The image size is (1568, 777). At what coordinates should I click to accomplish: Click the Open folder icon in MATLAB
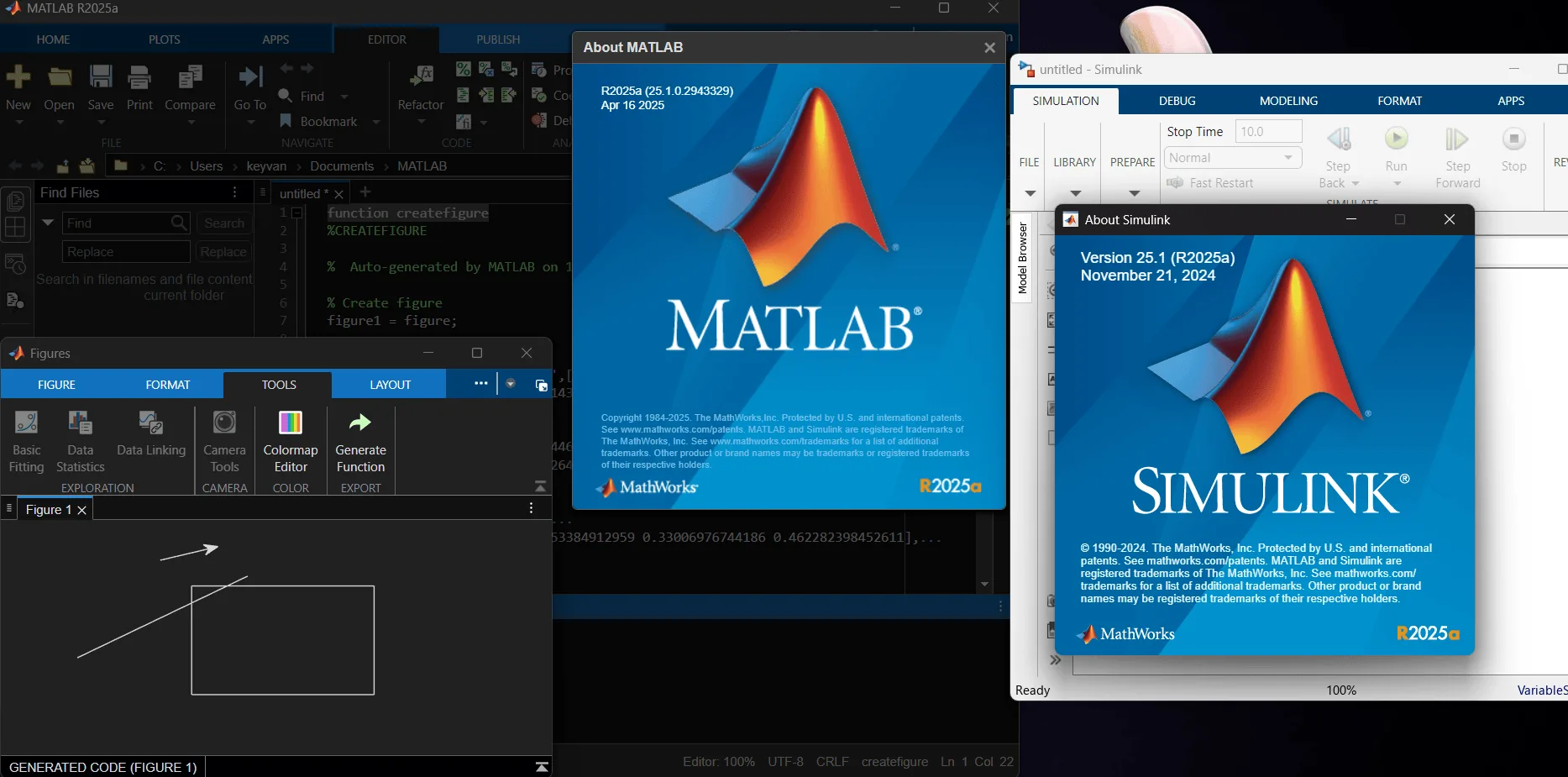point(60,77)
